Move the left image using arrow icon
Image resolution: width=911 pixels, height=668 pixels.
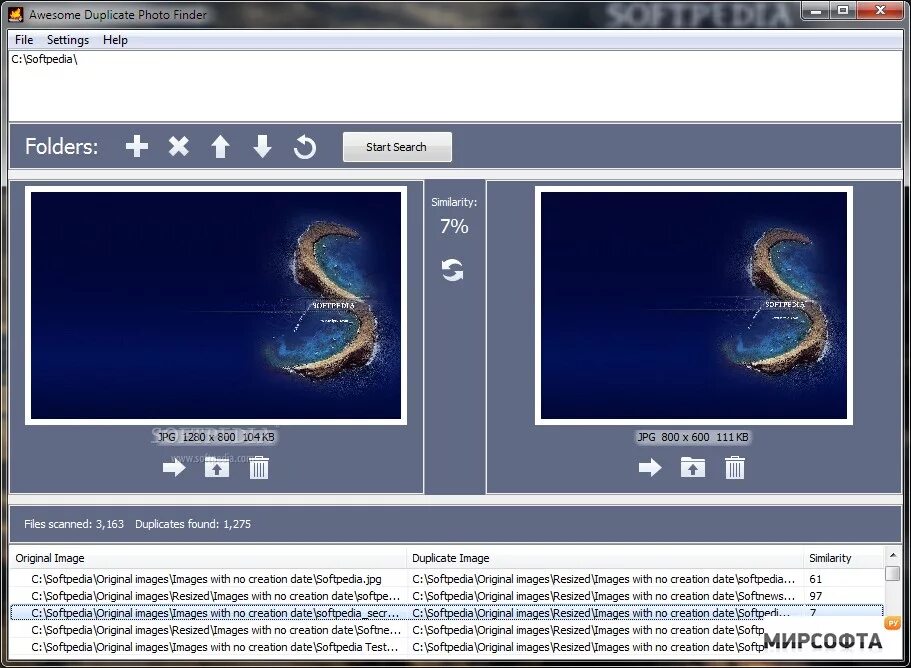coord(174,468)
